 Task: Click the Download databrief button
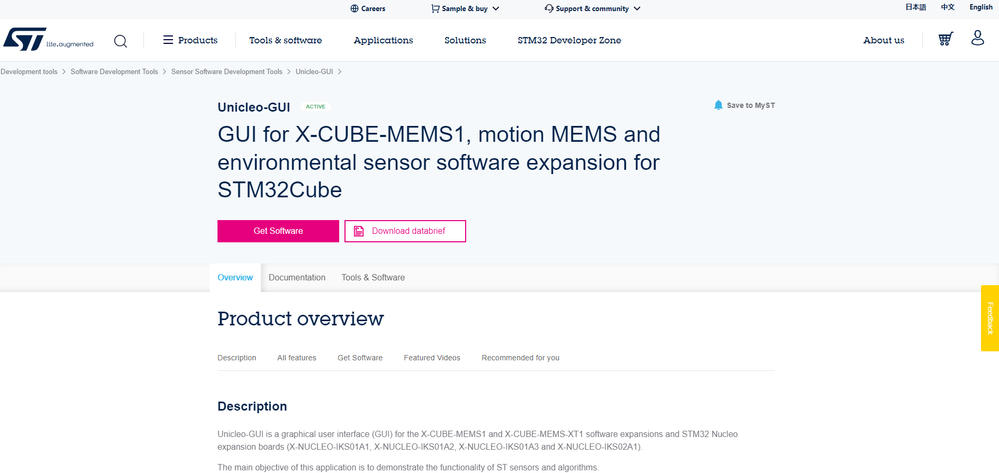tap(405, 231)
